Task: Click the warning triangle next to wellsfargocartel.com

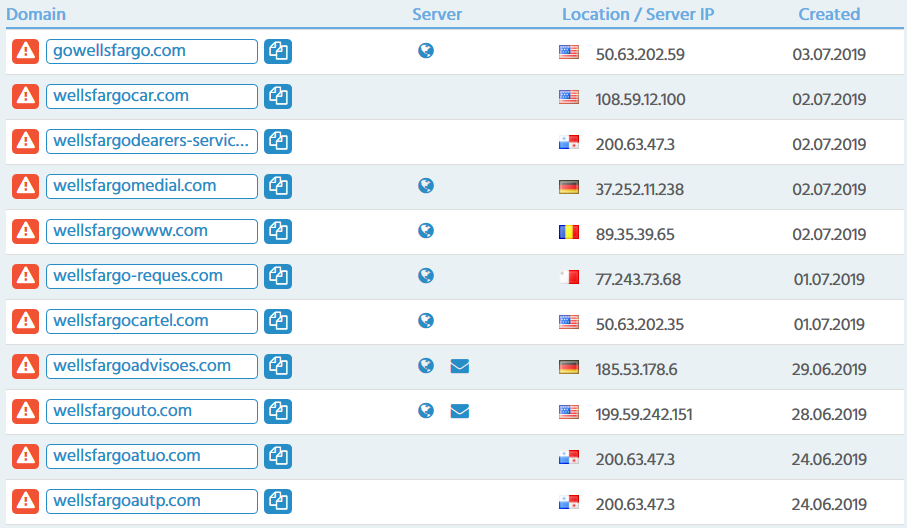Action: coord(25,322)
